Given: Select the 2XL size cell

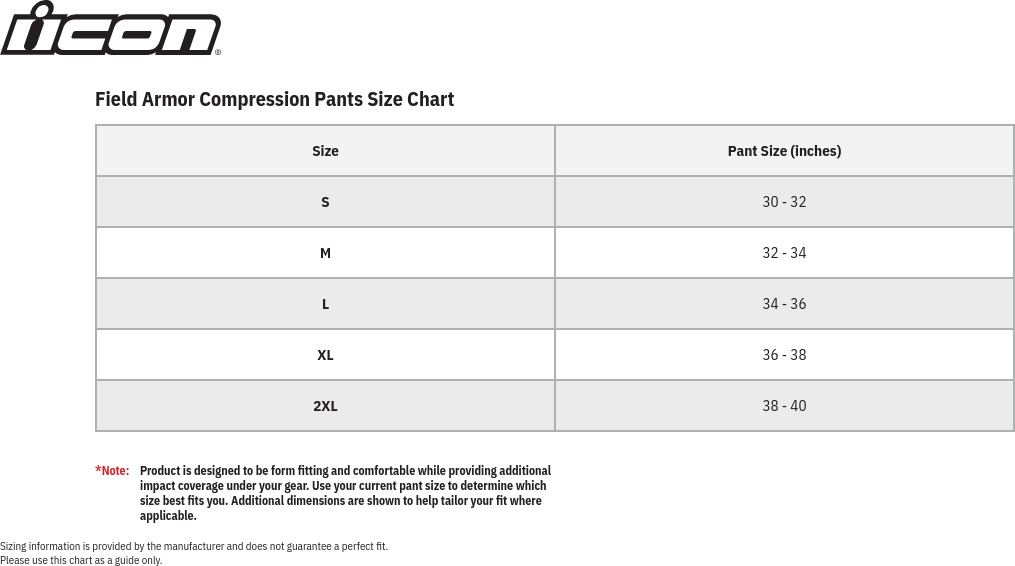Looking at the screenshot, I should 325,406.
